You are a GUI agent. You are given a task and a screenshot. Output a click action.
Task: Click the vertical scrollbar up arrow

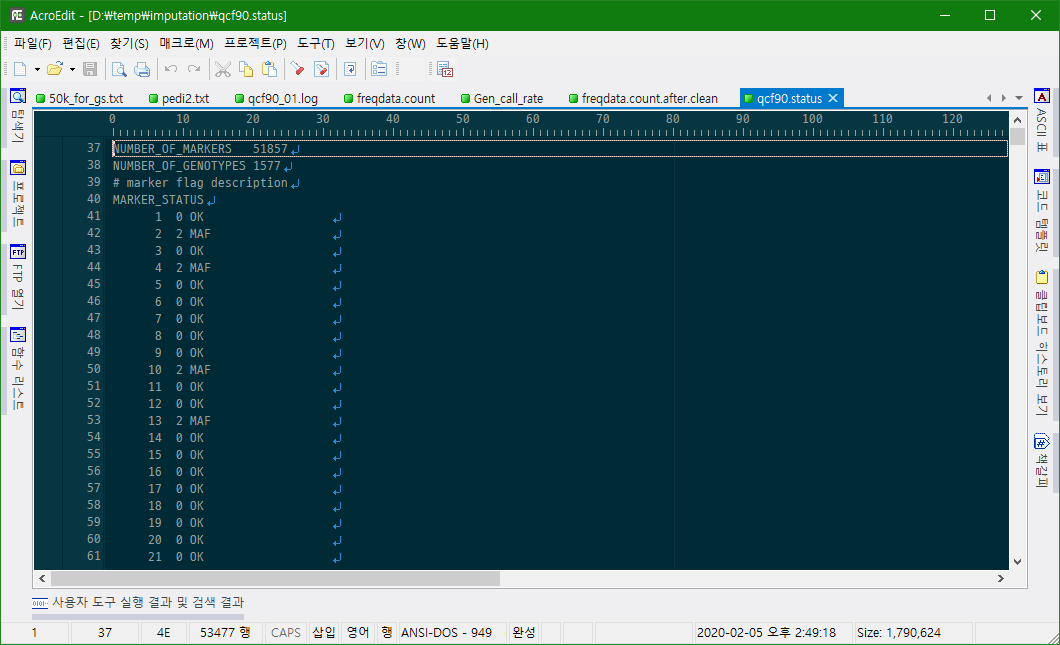coord(1017,120)
